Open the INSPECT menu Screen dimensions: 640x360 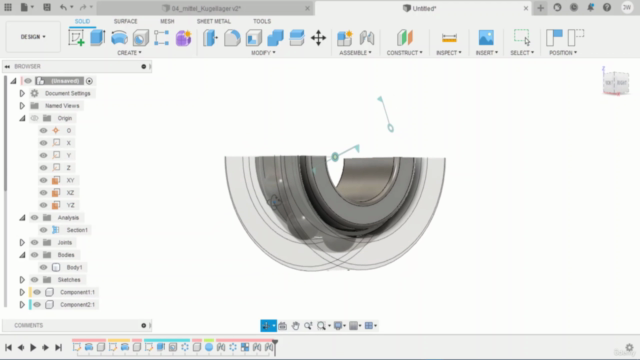tap(449, 53)
